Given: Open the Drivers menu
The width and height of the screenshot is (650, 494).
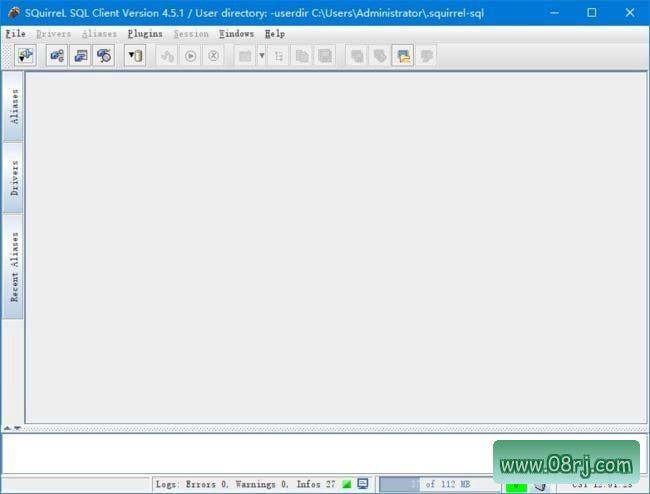Looking at the screenshot, I should coord(53,34).
